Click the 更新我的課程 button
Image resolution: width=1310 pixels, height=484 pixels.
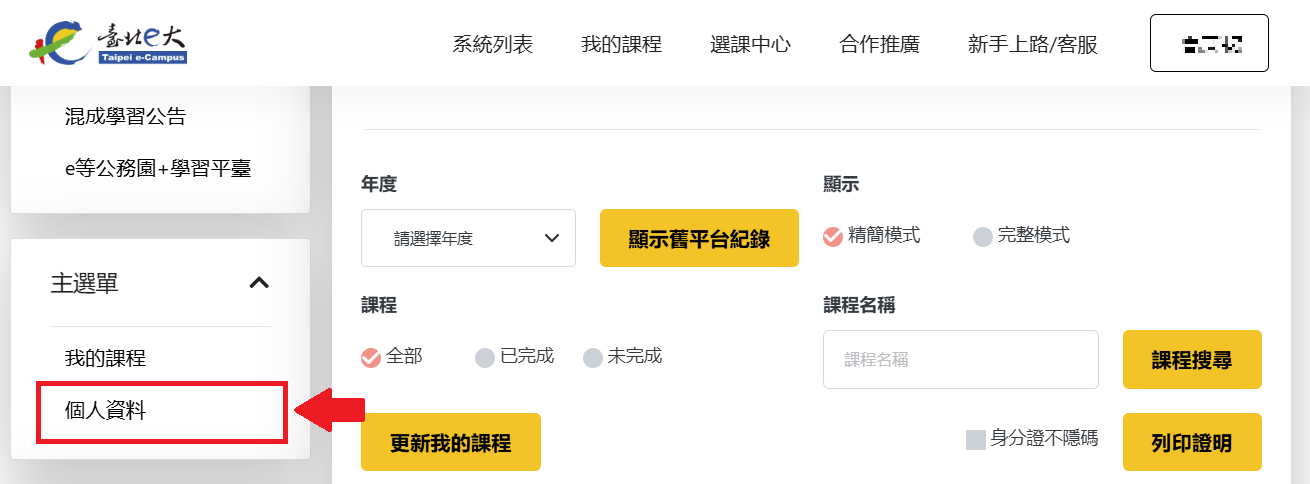451,442
